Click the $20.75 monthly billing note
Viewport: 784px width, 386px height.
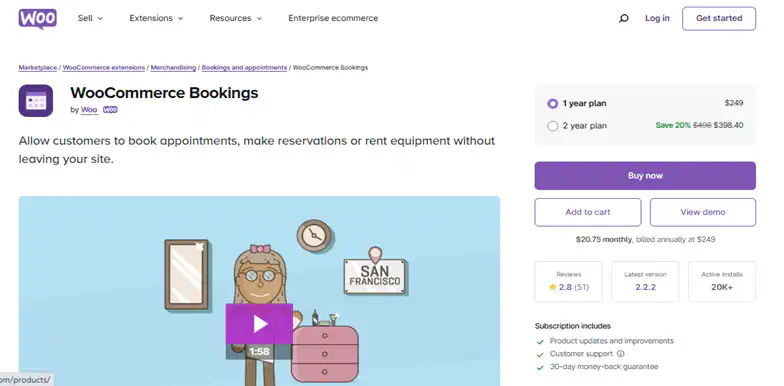coord(645,240)
